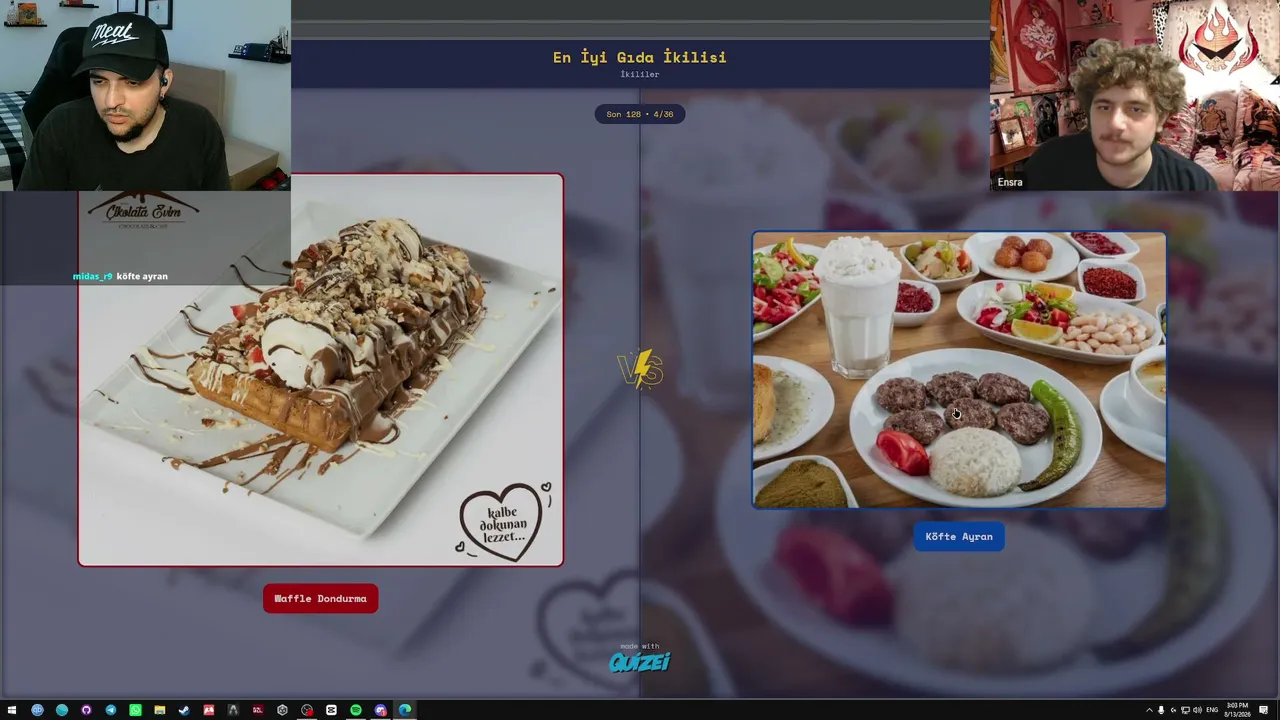
Task: Open Unity Hub from the taskbar
Action: tap(282, 710)
